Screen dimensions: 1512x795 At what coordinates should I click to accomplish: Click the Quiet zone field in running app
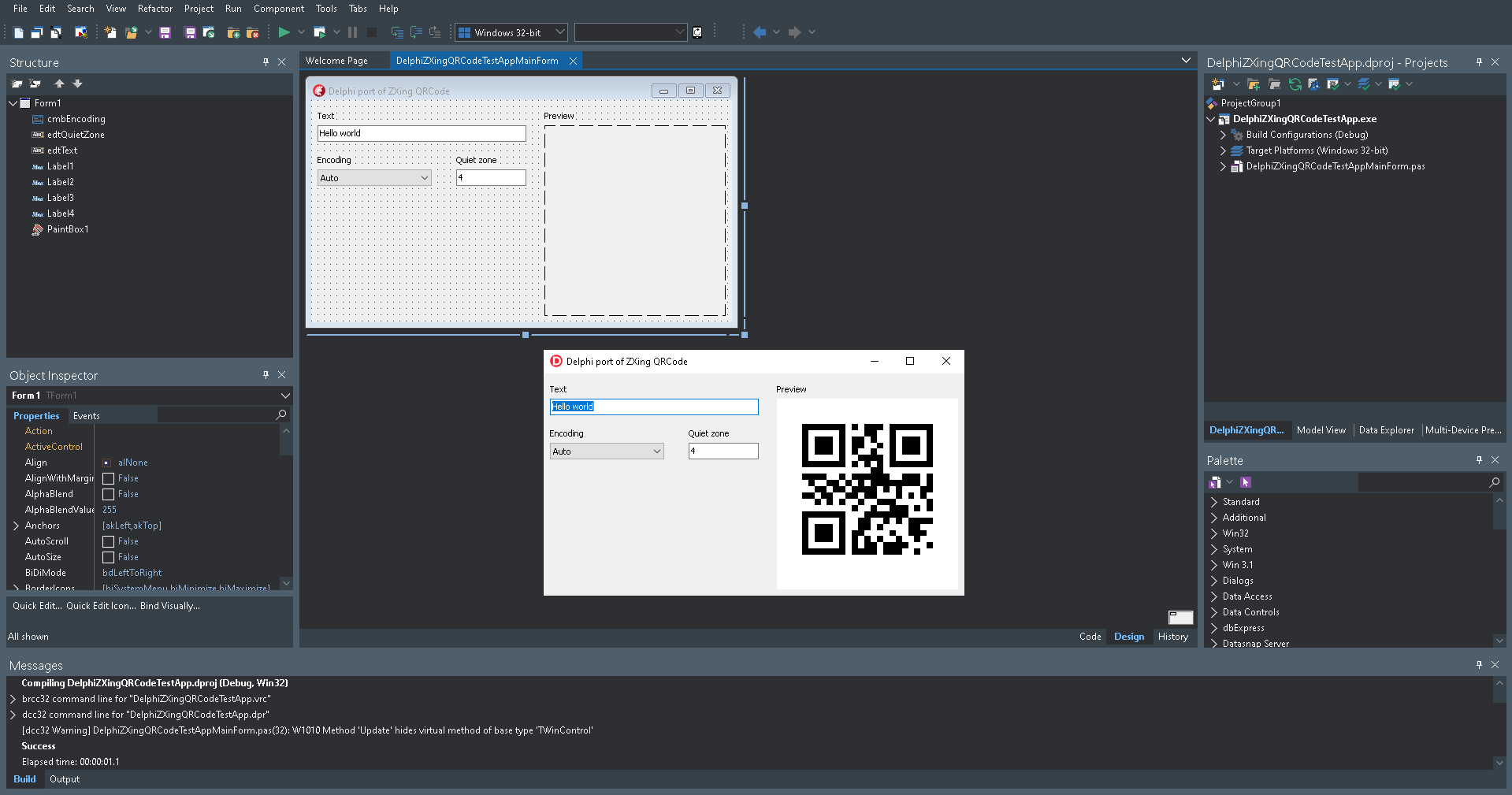click(x=723, y=451)
